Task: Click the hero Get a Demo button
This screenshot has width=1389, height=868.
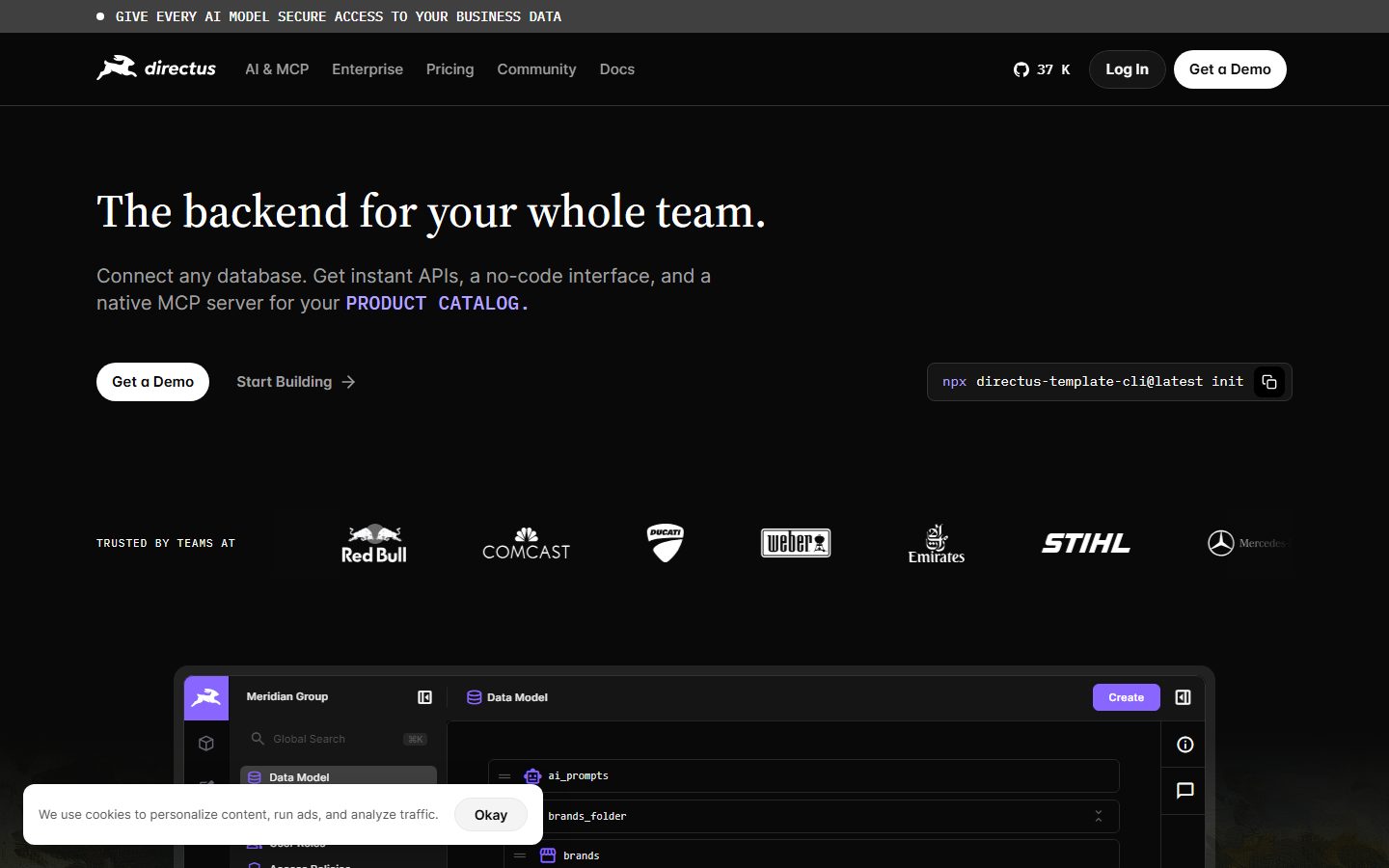Action: [152, 382]
